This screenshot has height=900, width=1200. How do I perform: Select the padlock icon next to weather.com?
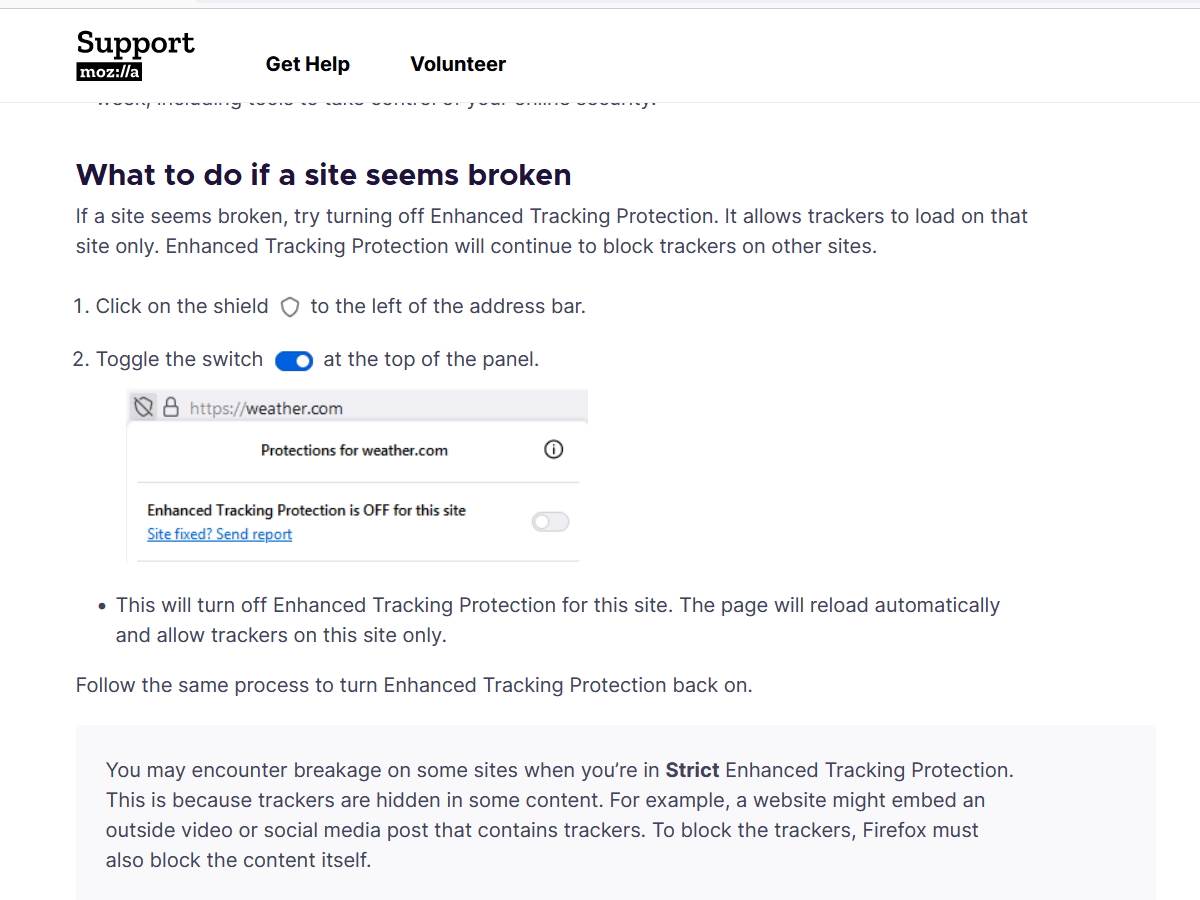[170, 406]
